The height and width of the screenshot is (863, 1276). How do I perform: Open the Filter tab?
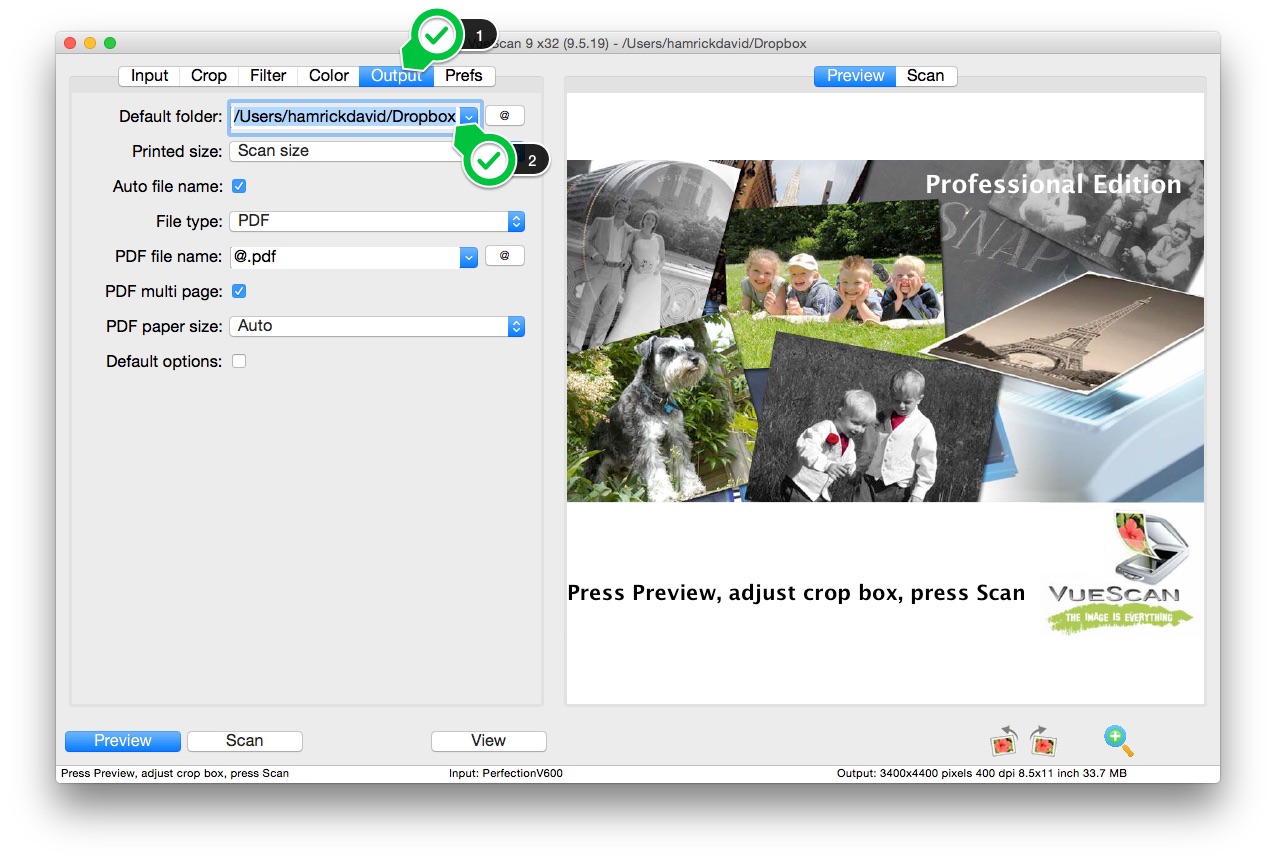[268, 76]
